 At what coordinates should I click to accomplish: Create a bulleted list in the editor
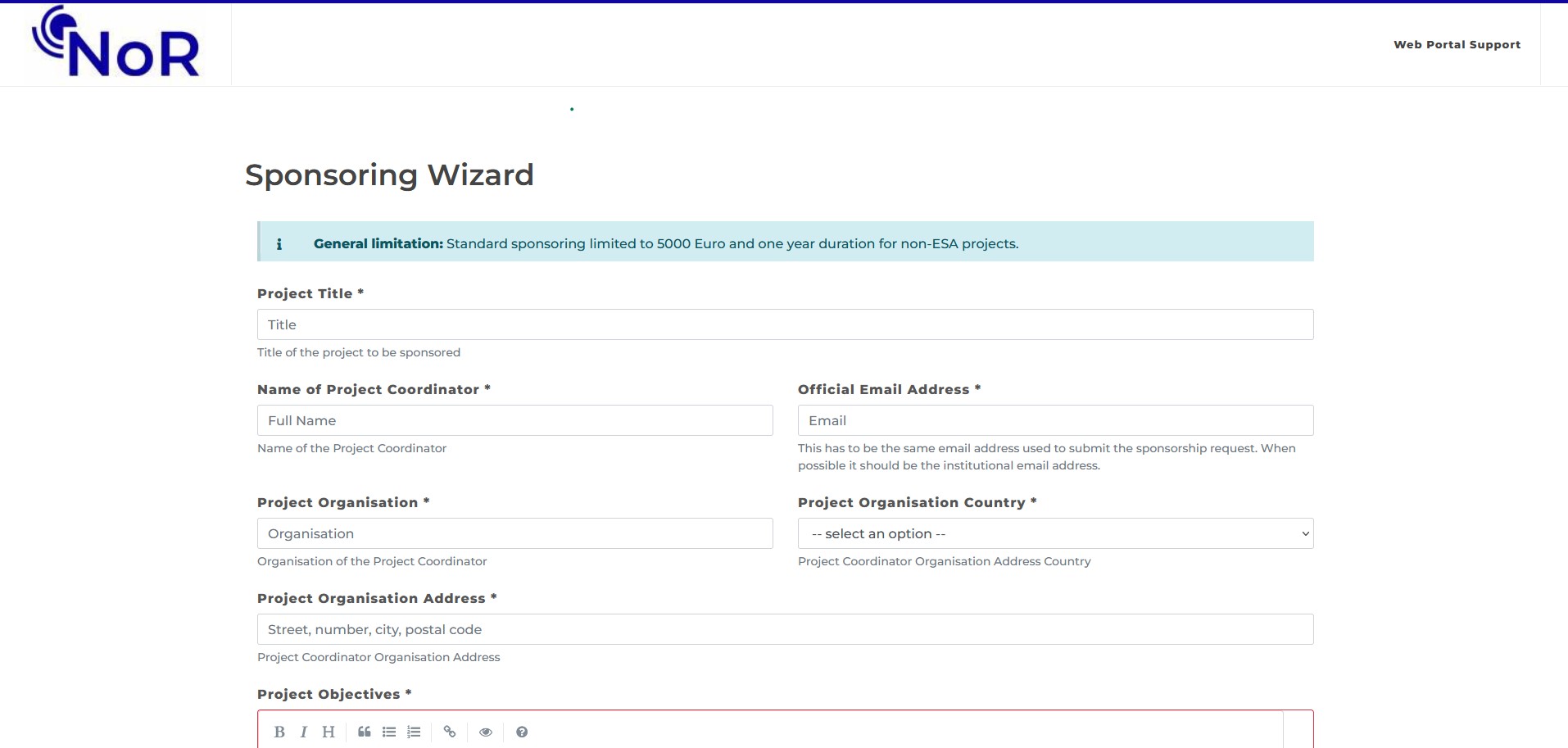(389, 732)
